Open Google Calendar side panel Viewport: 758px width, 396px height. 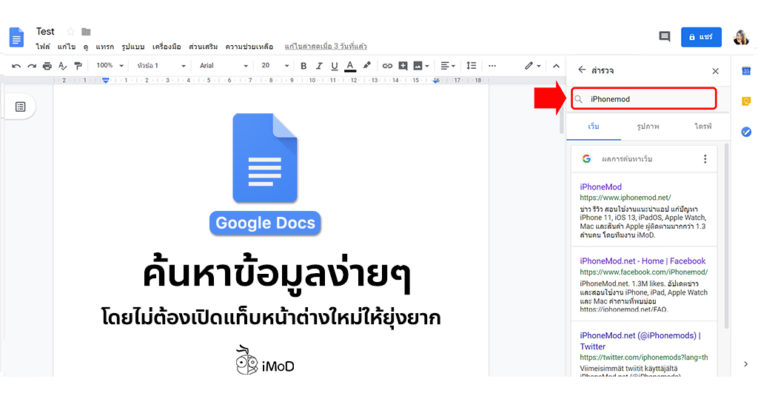point(746,71)
